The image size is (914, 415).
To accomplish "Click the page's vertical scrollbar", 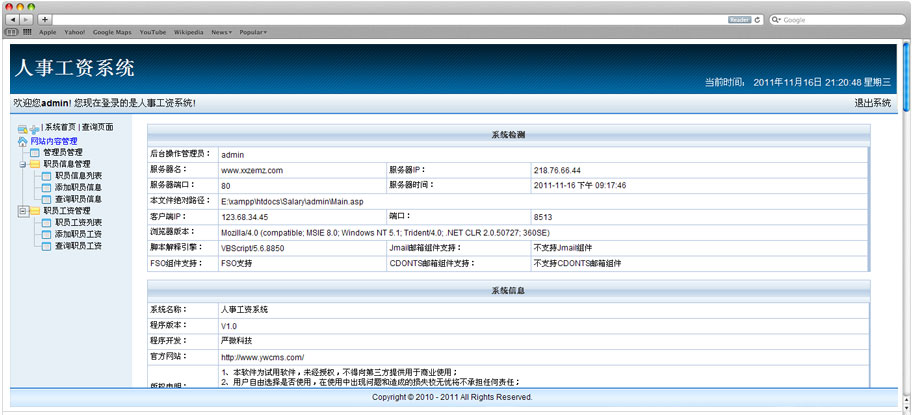I will pyautogui.click(x=906, y=200).
